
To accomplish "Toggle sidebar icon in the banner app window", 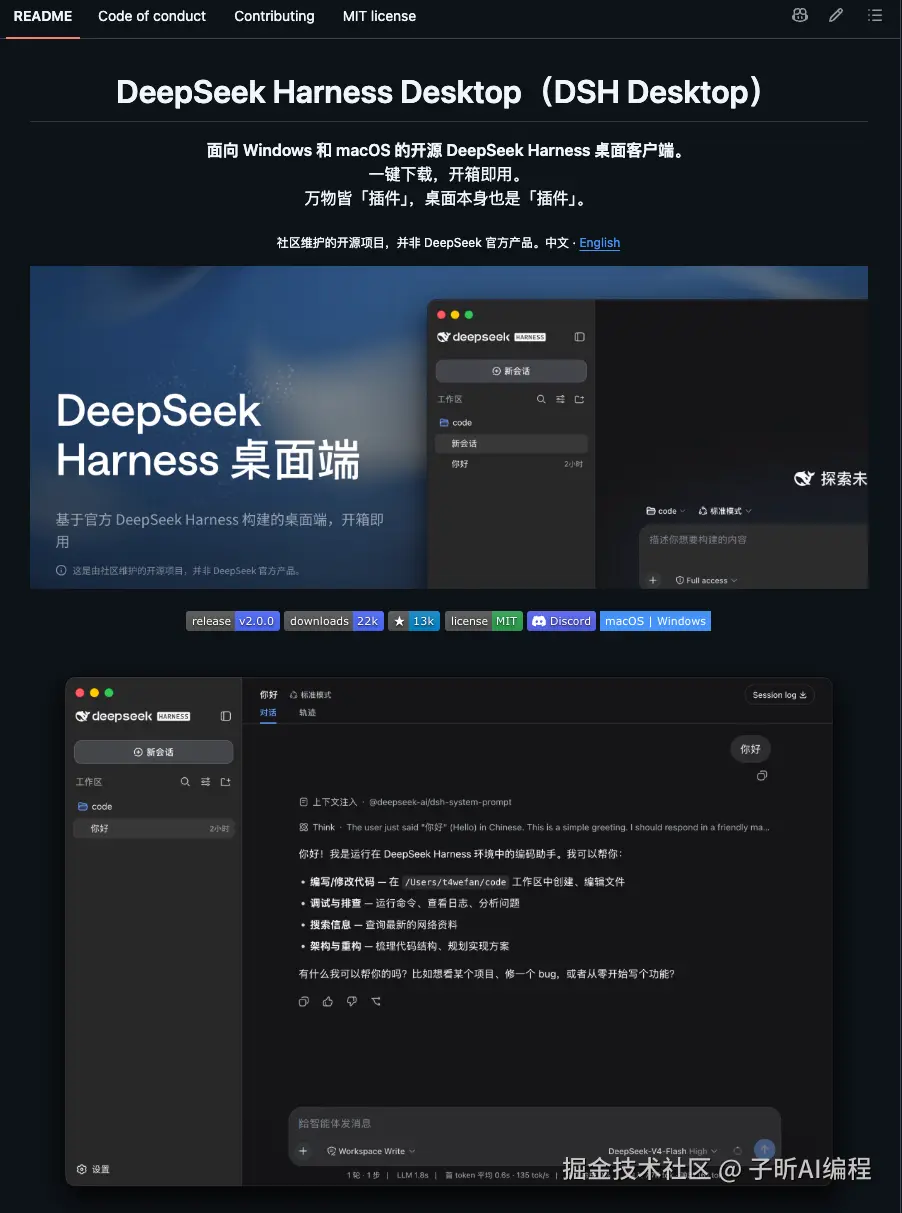I will pyautogui.click(x=579, y=337).
